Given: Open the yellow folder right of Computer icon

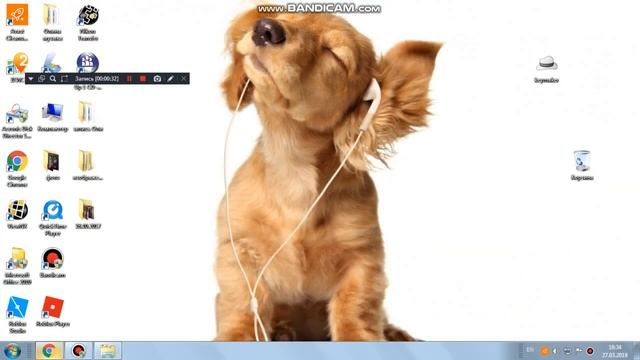Looking at the screenshot, I should point(88,117).
